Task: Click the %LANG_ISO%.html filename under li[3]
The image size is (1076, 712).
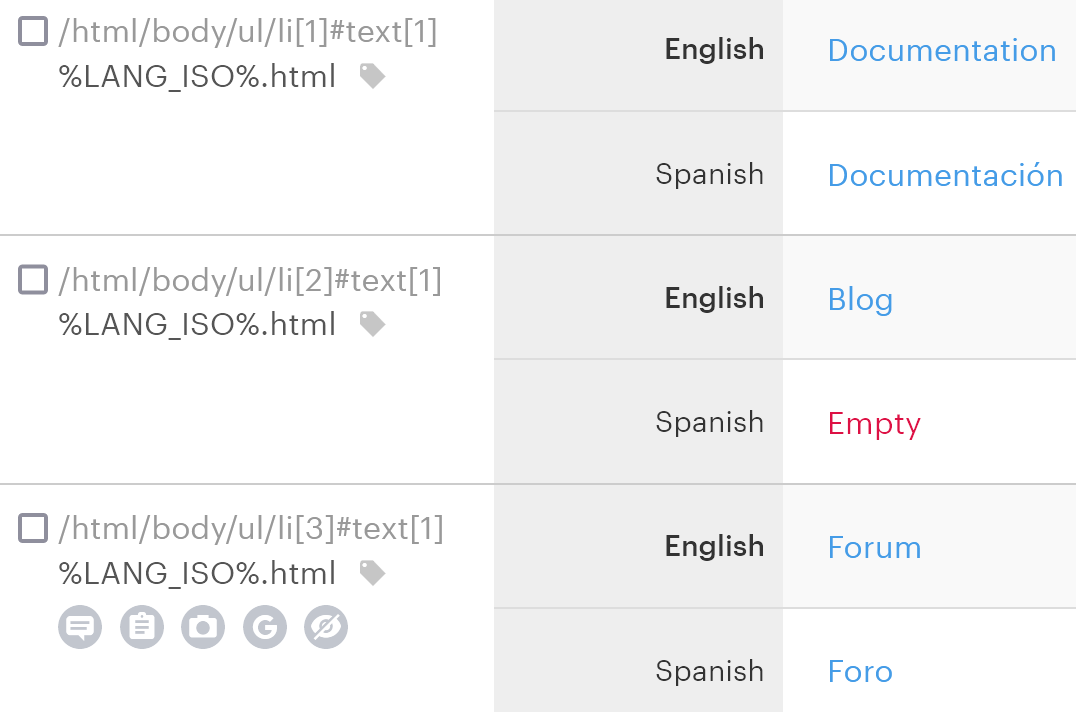Action: [x=197, y=574]
